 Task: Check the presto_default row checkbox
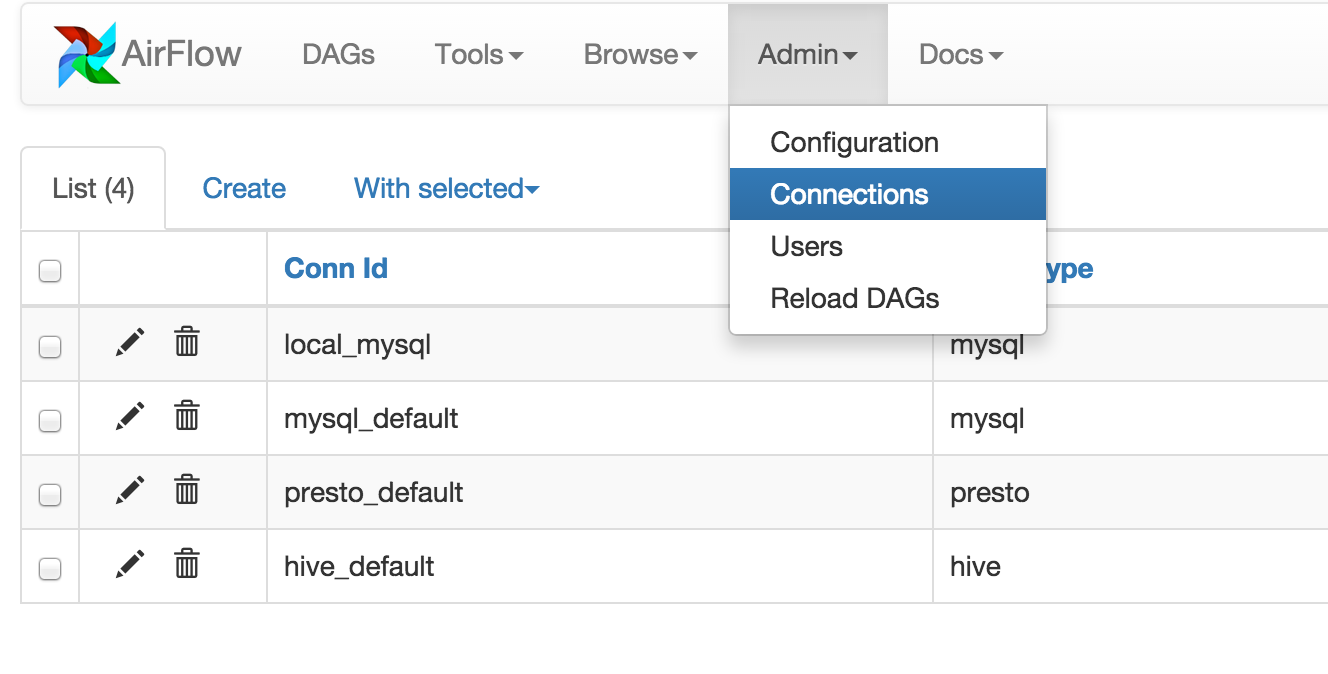coord(50,495)
